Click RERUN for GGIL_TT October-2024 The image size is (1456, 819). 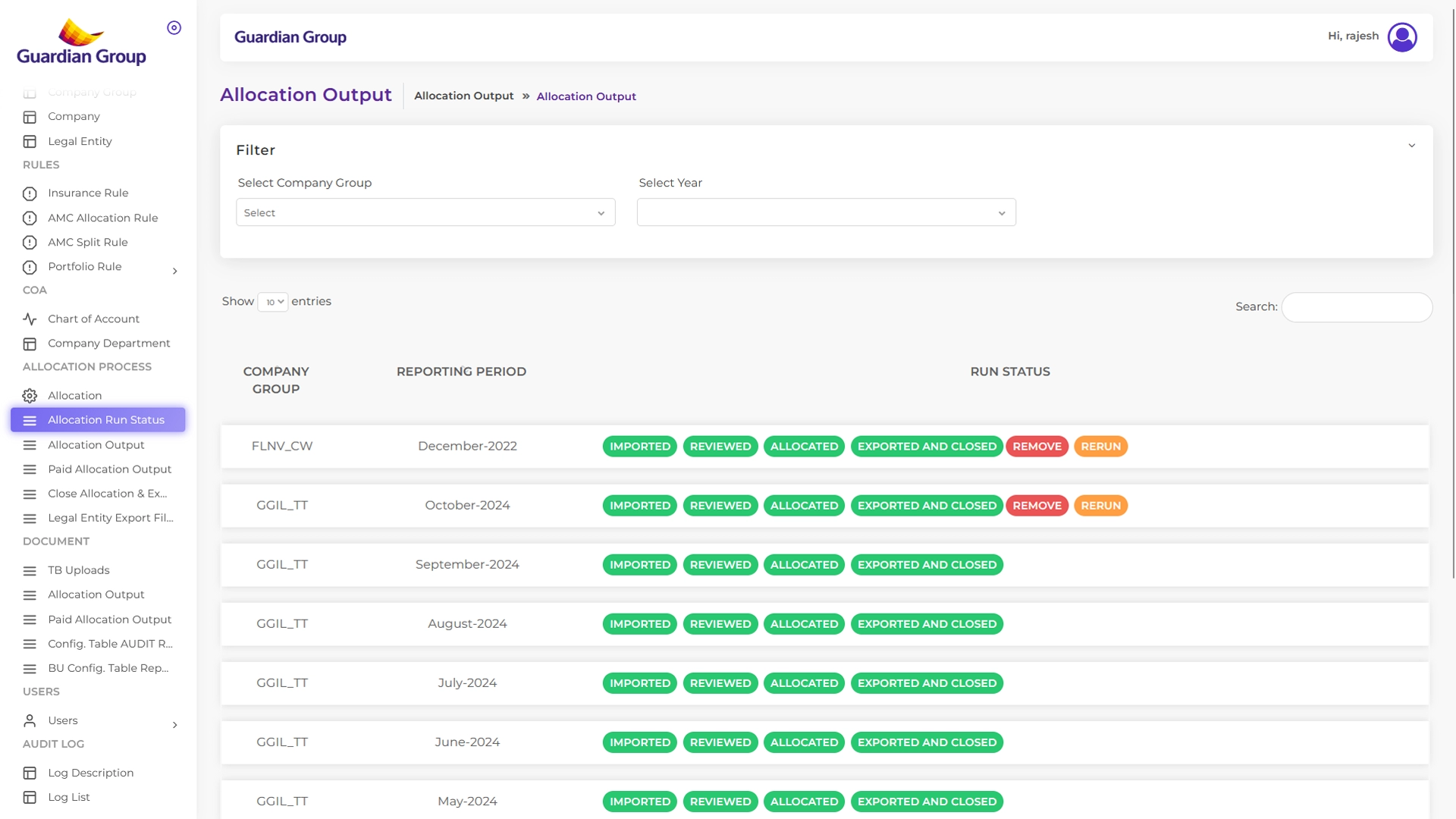(x=1100, y=506)
